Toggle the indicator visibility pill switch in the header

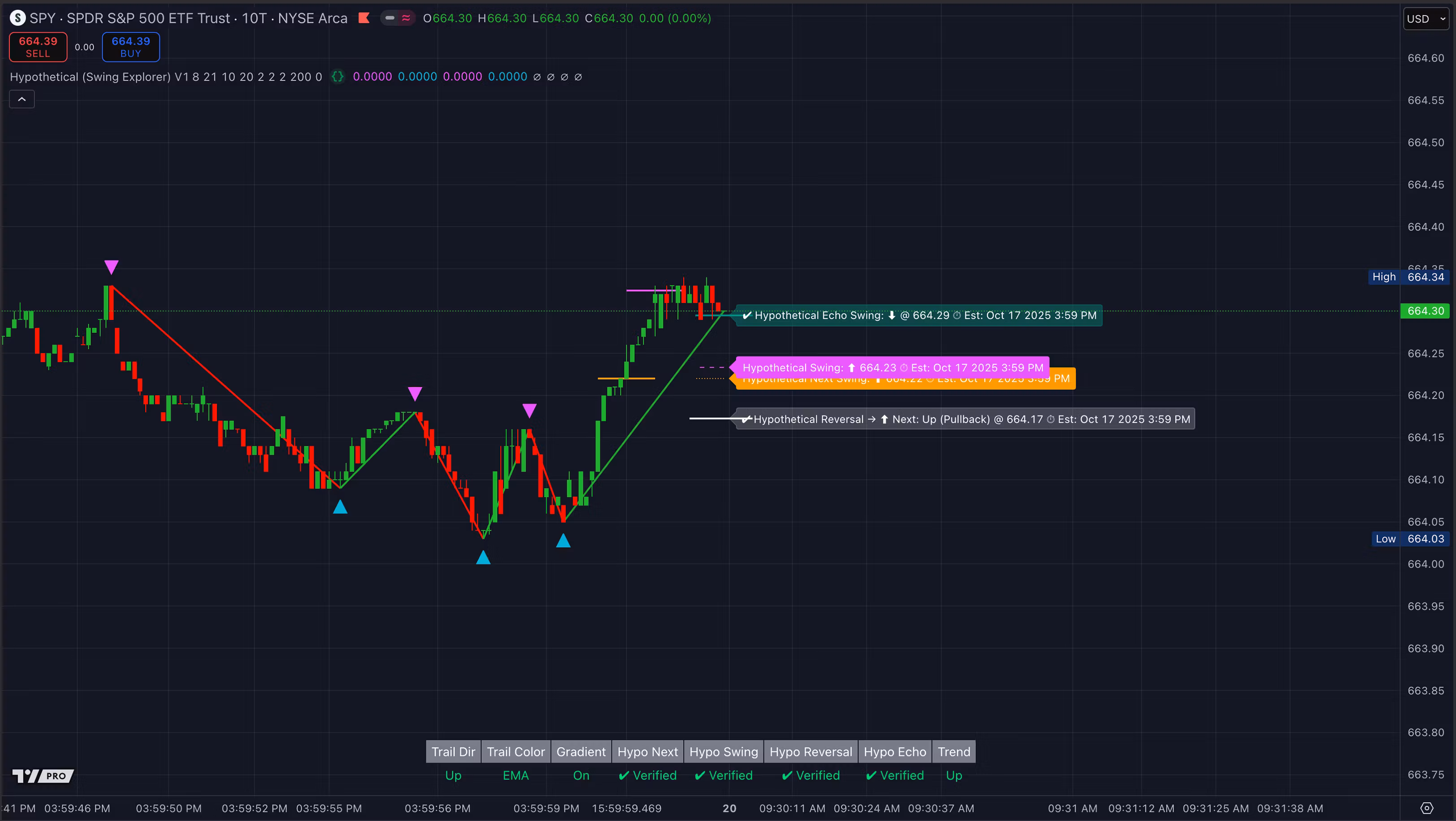click(397, 17)
